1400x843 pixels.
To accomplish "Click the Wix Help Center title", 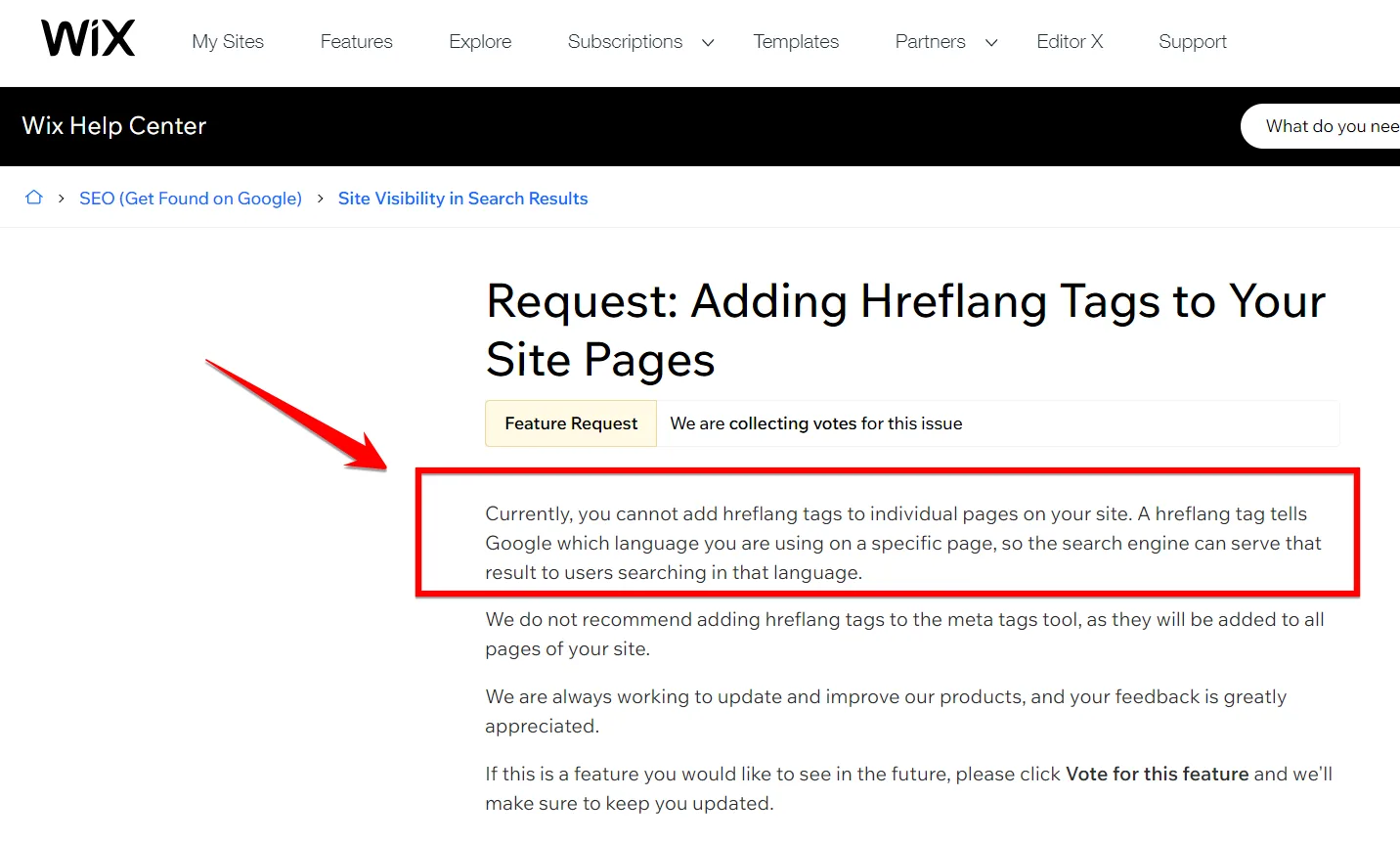I will (114, 126).
